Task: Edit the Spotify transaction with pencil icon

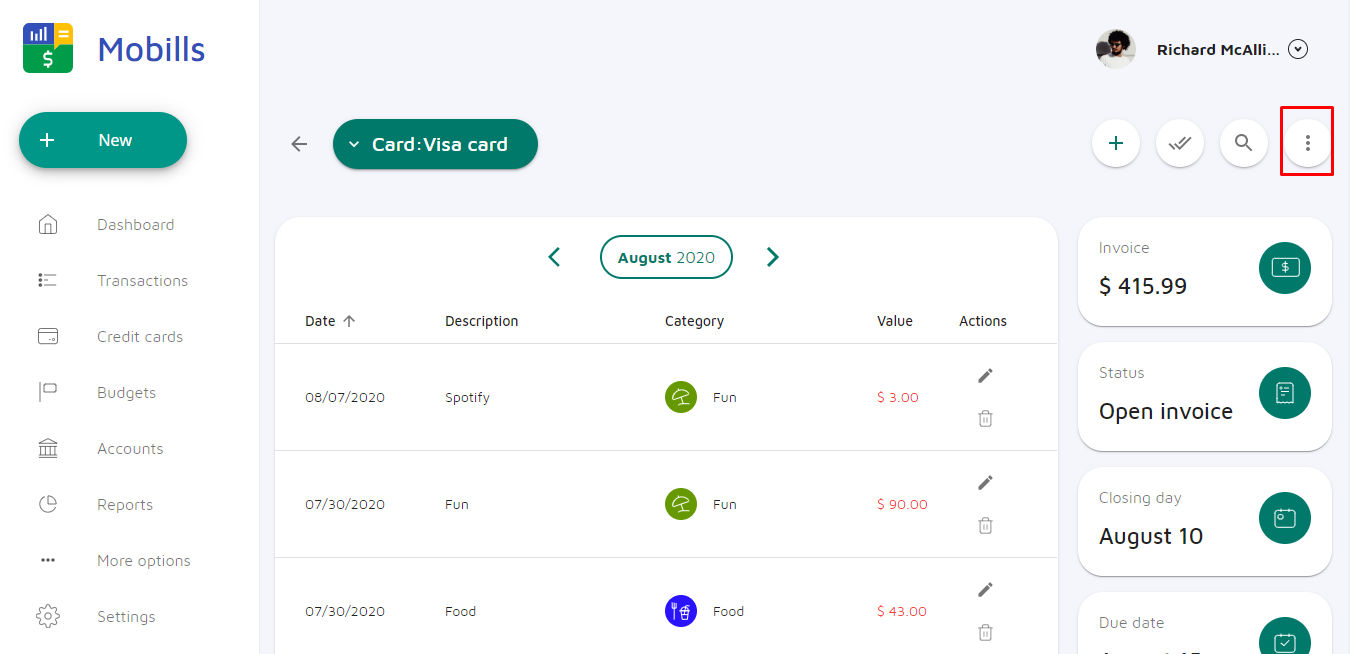Action: 985,375
